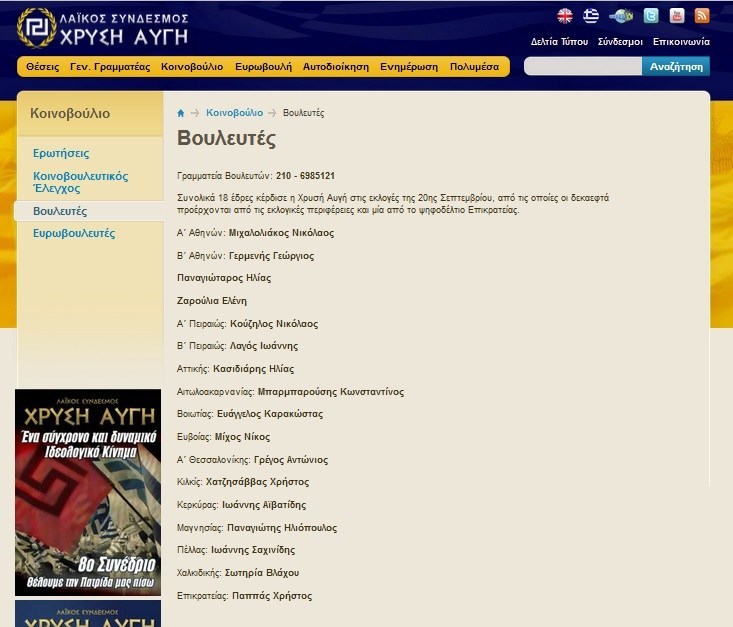Open Αυτοδιοίκηση menu item

tap(336, 67)
